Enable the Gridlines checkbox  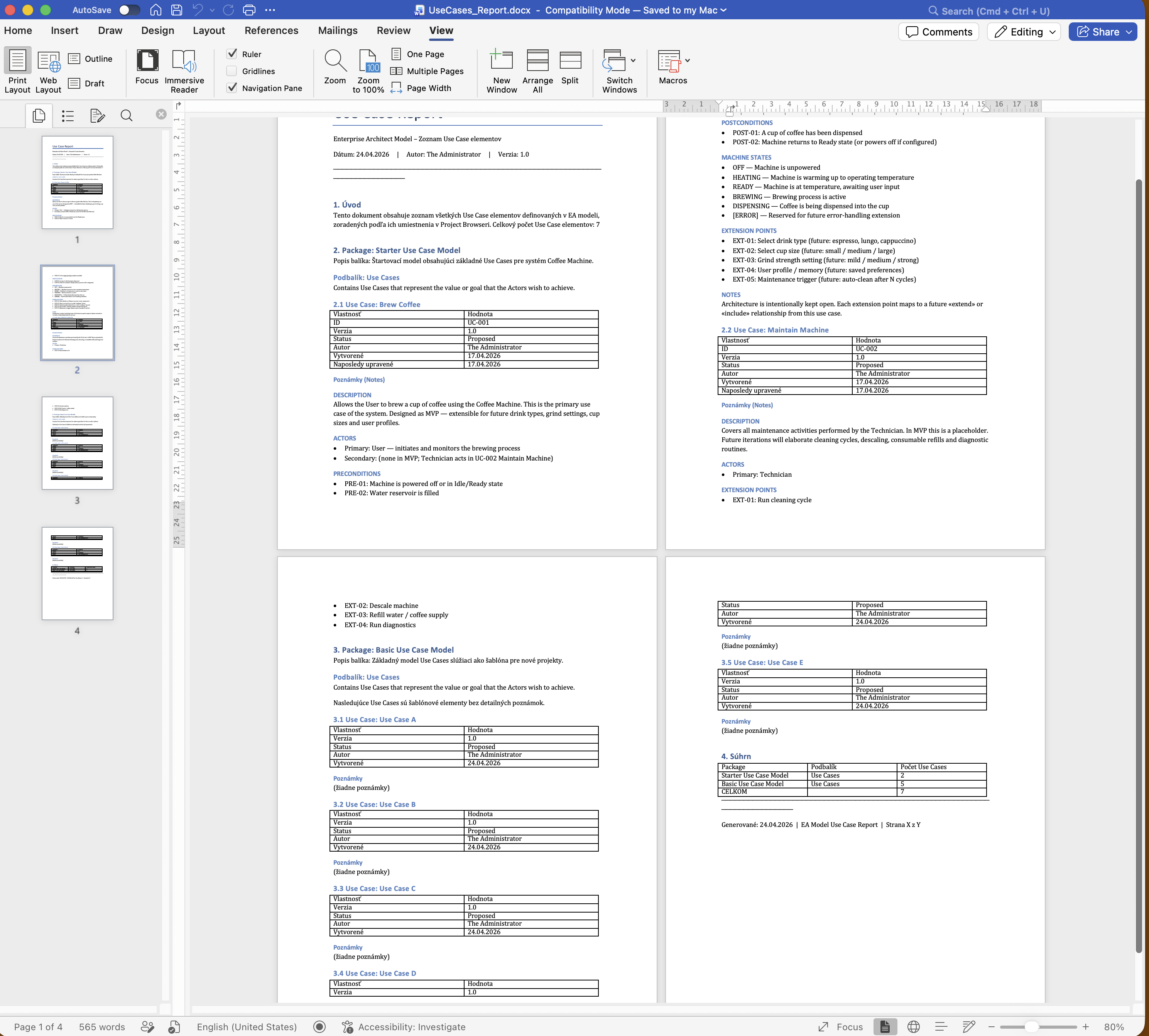pos(232,71)
